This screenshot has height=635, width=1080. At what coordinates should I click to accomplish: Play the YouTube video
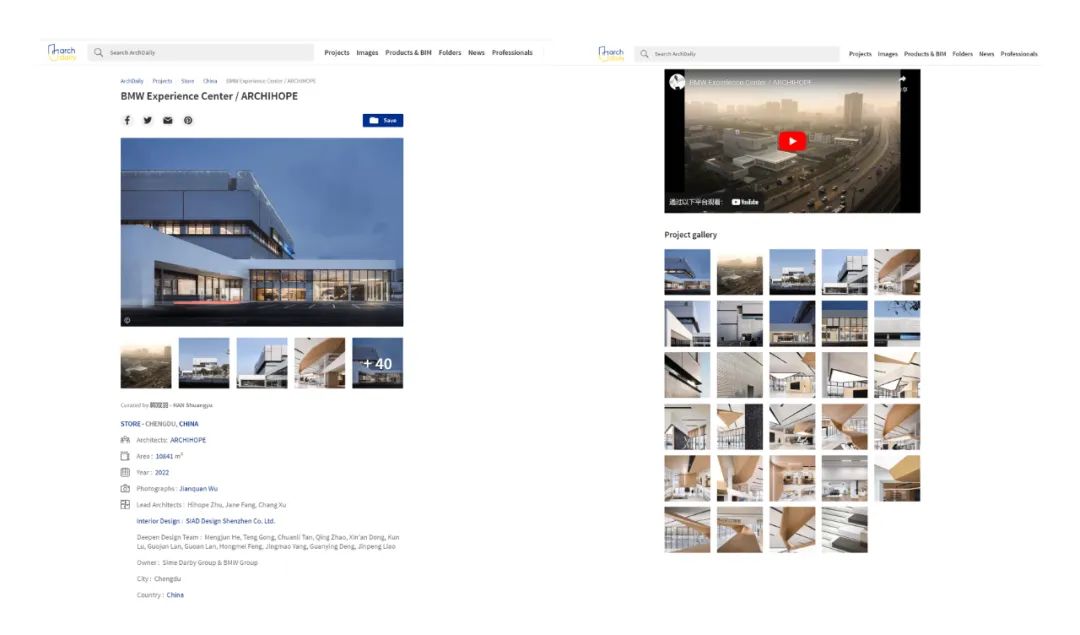coord(792,141)
